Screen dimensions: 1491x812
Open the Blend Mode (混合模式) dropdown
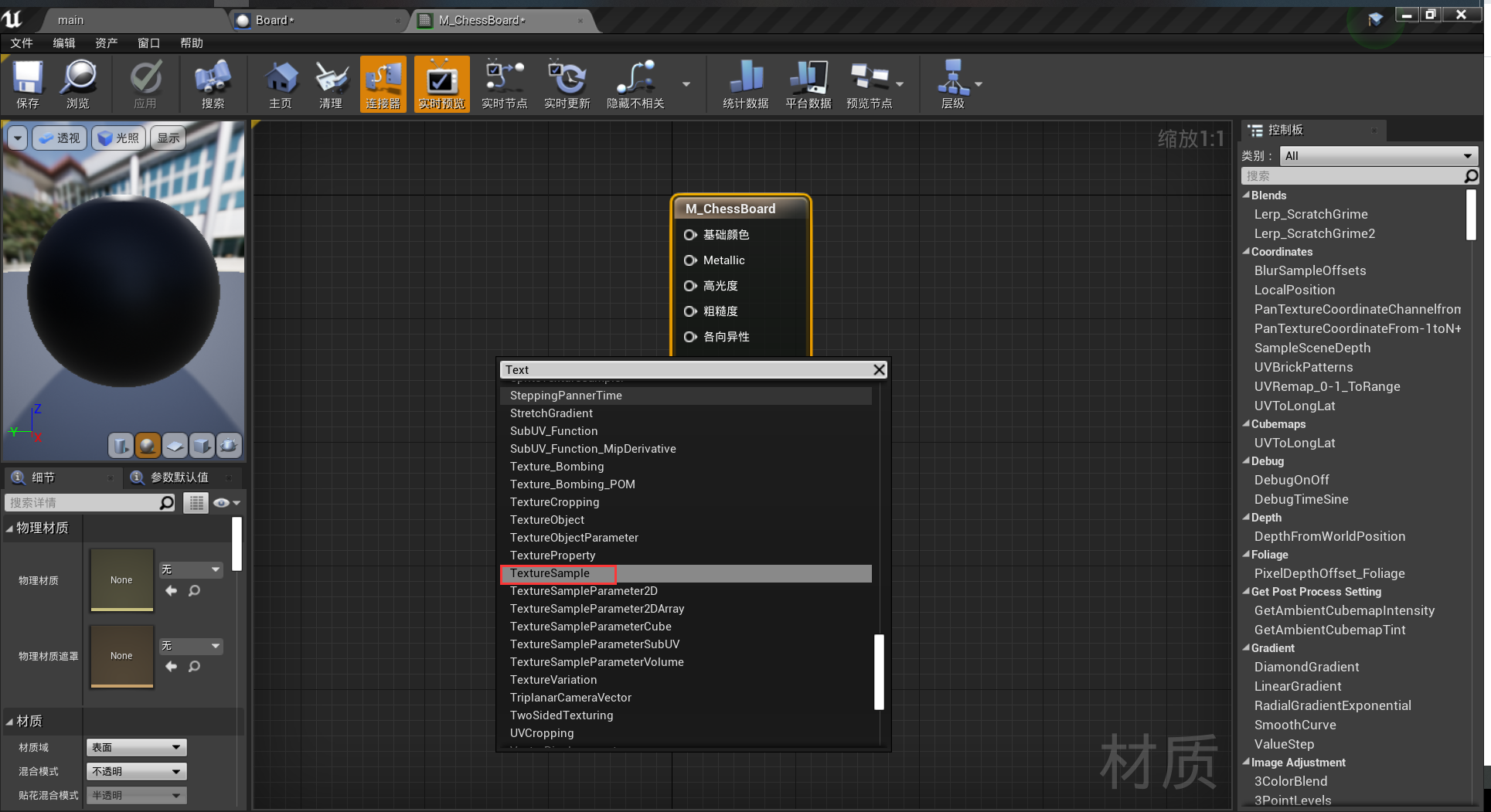[x=136, y=771]
